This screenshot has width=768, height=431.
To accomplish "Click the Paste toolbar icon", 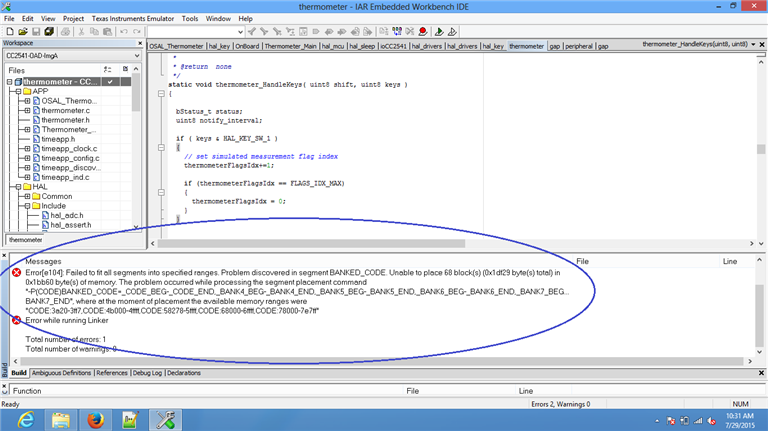I will [107, 31].
